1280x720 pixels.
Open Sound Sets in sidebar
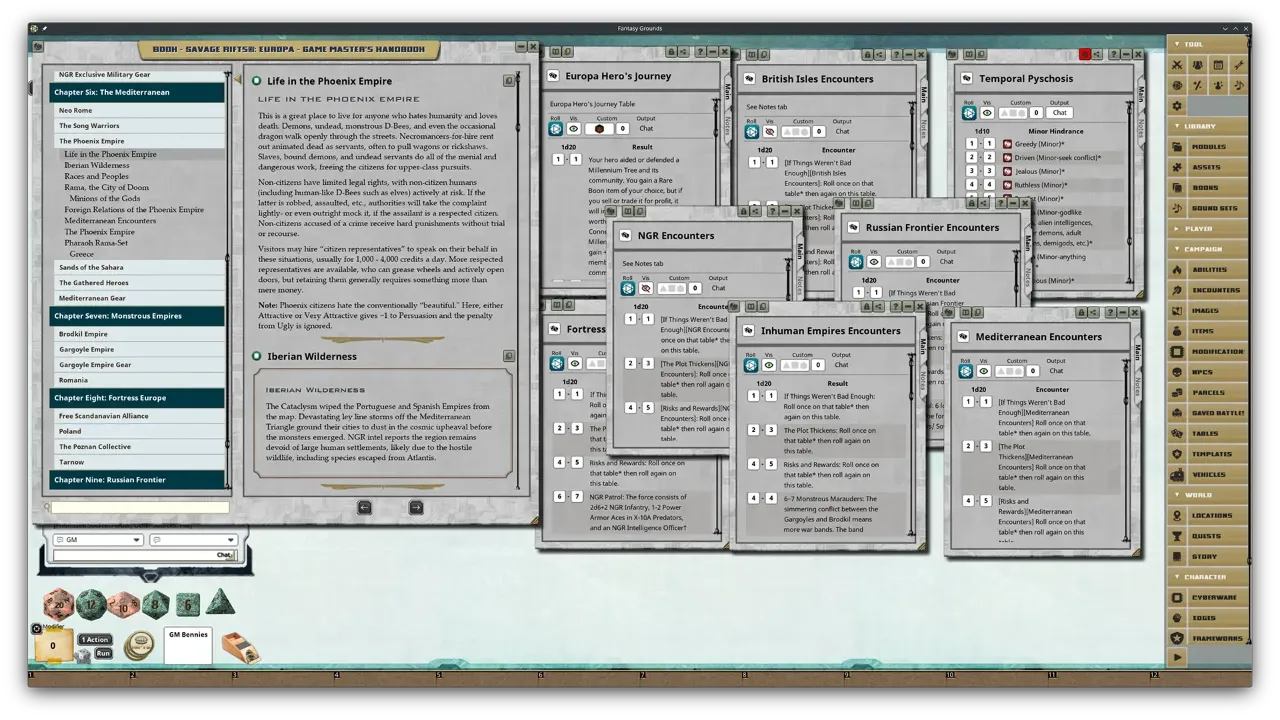(x=1208, y=208)
